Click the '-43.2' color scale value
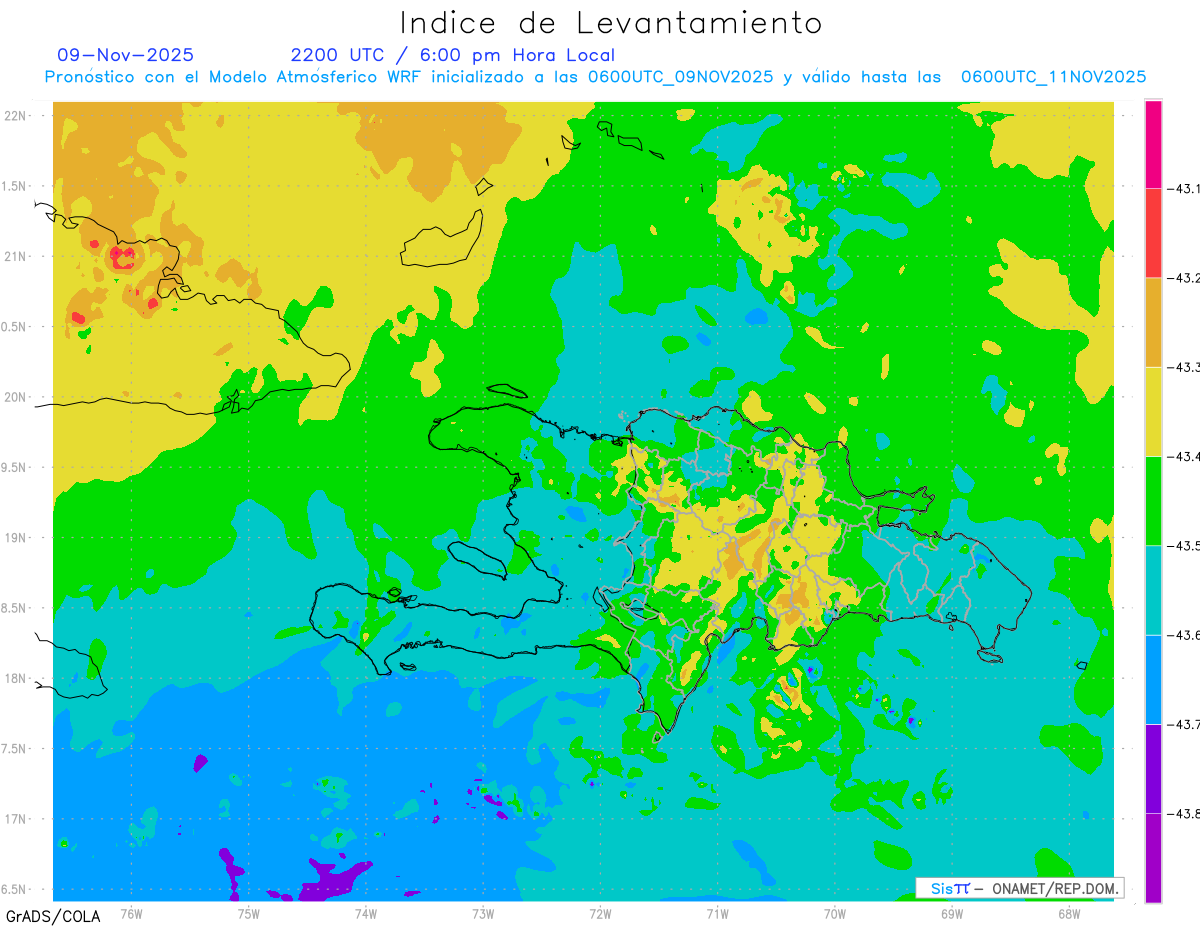The image size is (1200, 927). [x=1184, y=277]
